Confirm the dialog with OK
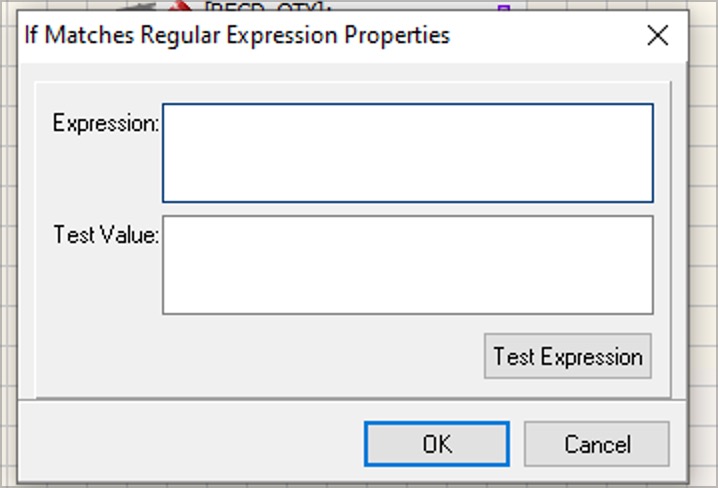718x488 pixels. coord(437,444)
